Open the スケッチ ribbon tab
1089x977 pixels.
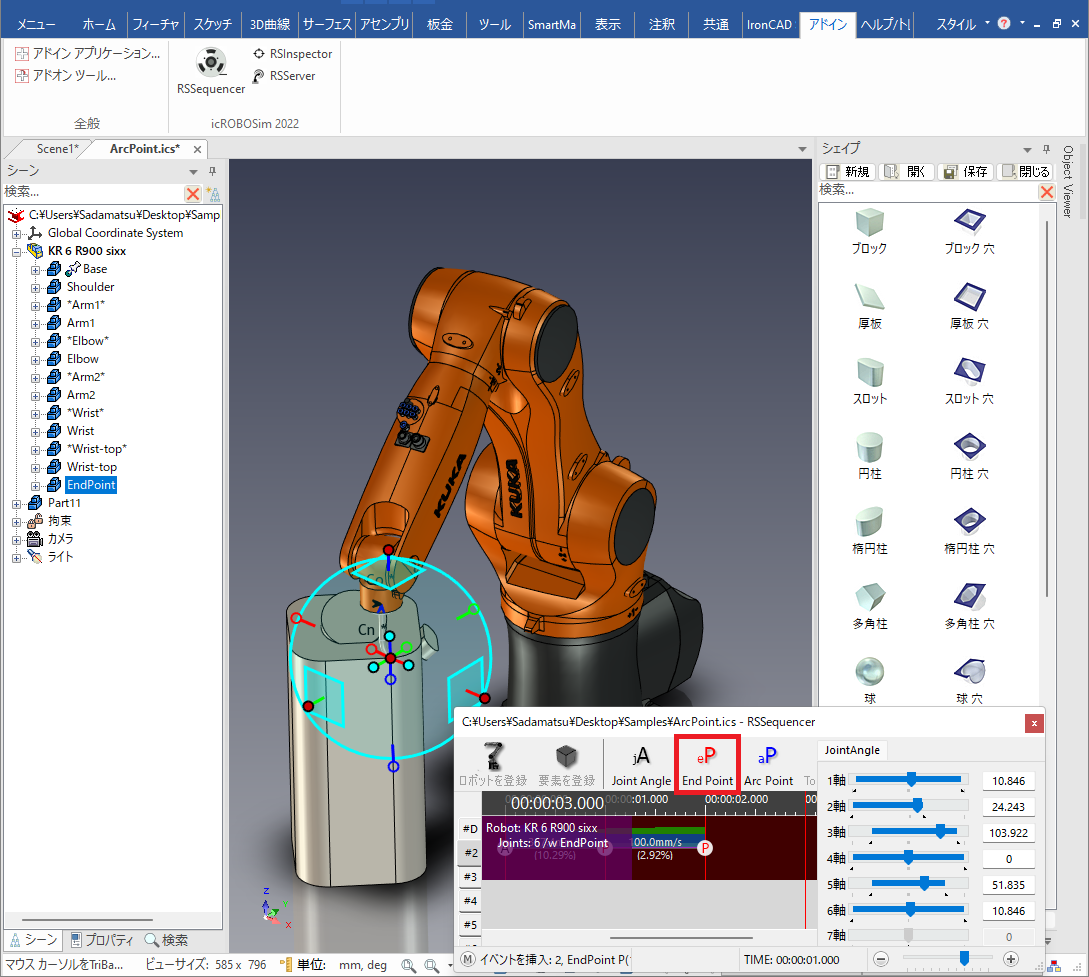pyautogui.click(x=213, y=24)
